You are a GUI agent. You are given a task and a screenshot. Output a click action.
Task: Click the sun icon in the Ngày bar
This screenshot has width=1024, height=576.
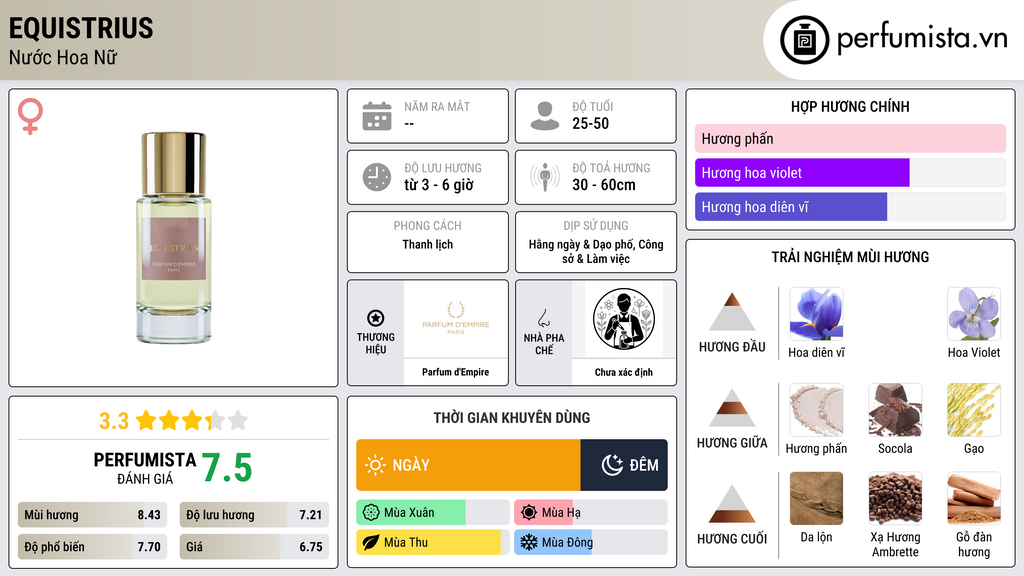[376, 465]
